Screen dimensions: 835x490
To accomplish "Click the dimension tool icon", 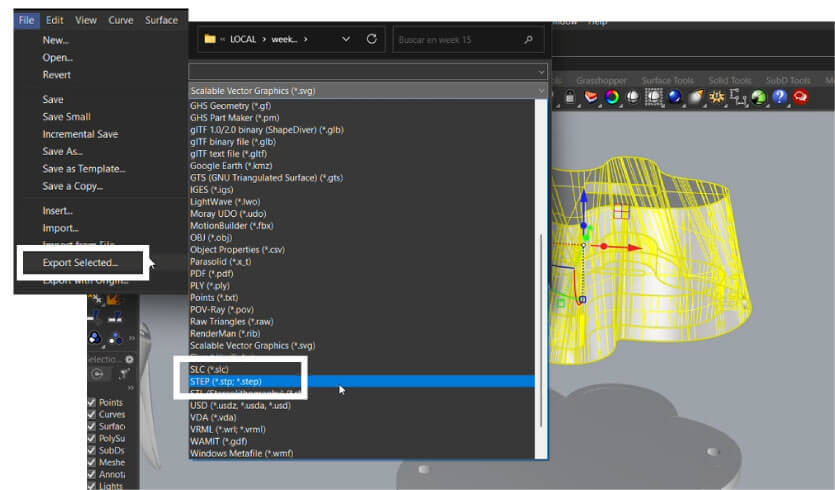I will coord(738,97).
